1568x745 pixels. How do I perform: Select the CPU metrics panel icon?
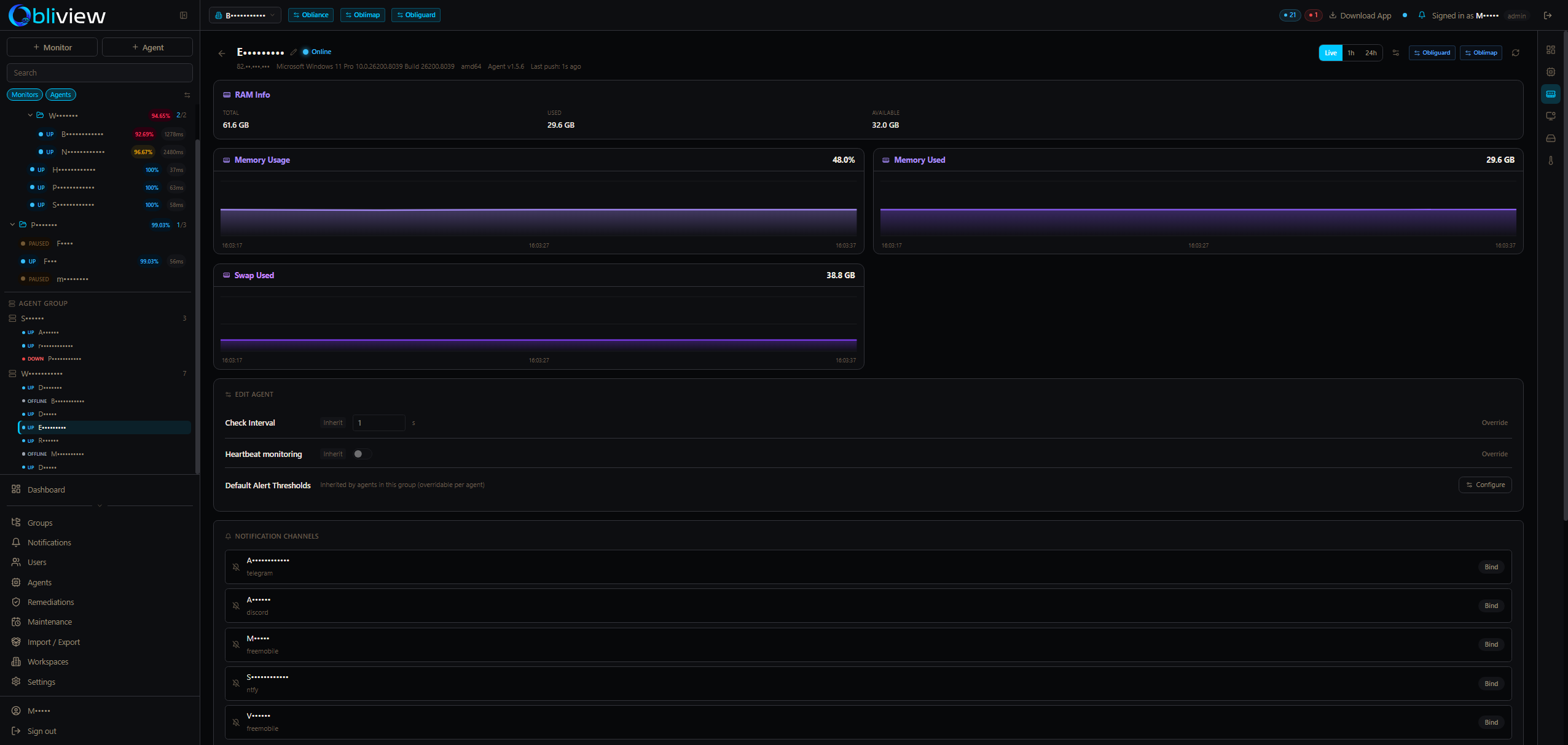click(x=1551, y=71)
